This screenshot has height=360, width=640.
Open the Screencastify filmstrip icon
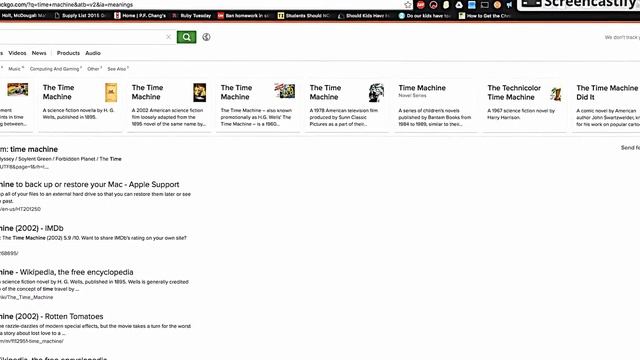pos(531,4)
